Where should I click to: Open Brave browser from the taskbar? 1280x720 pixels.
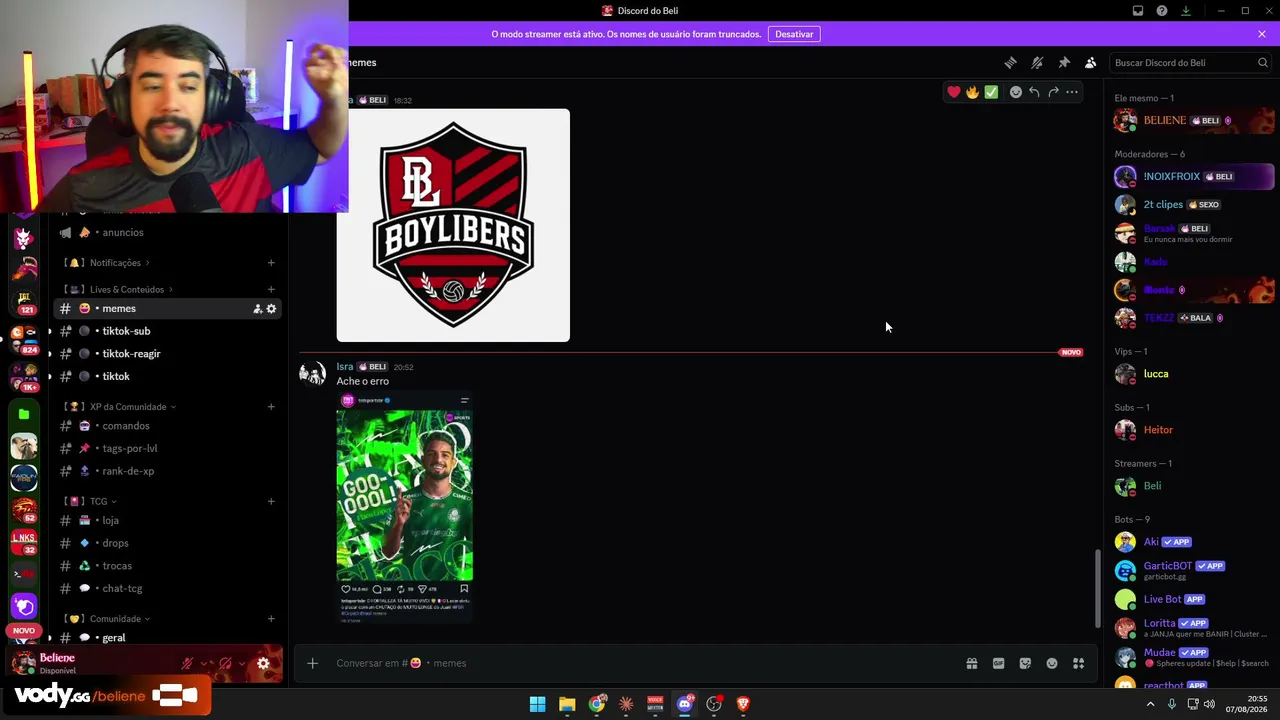(x=743, y=704)
